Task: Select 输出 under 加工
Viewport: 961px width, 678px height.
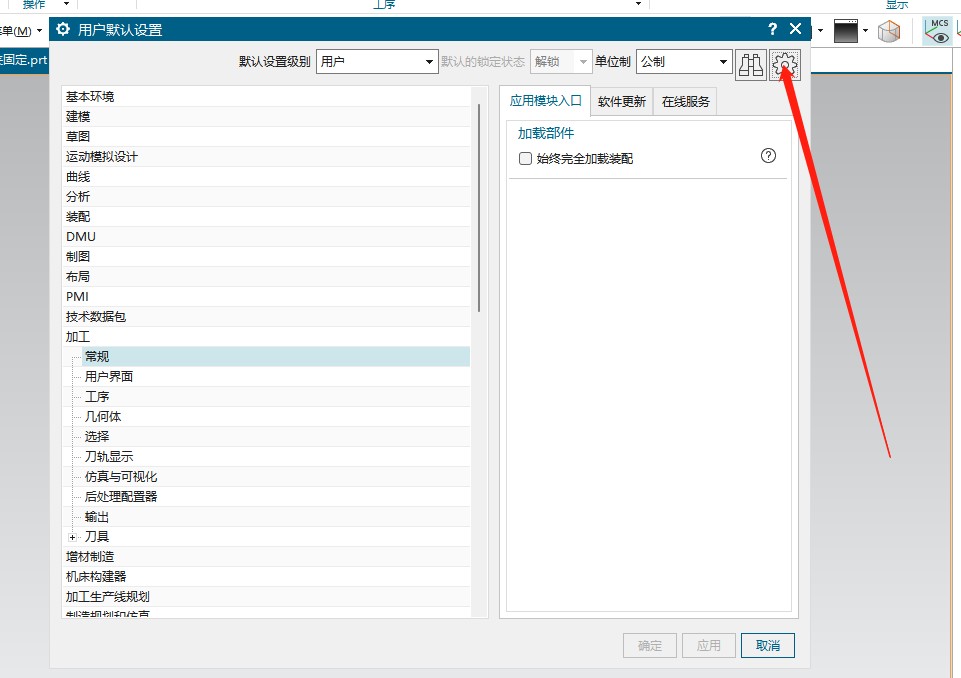Action: pyautogui.click(x=276, y=517)
